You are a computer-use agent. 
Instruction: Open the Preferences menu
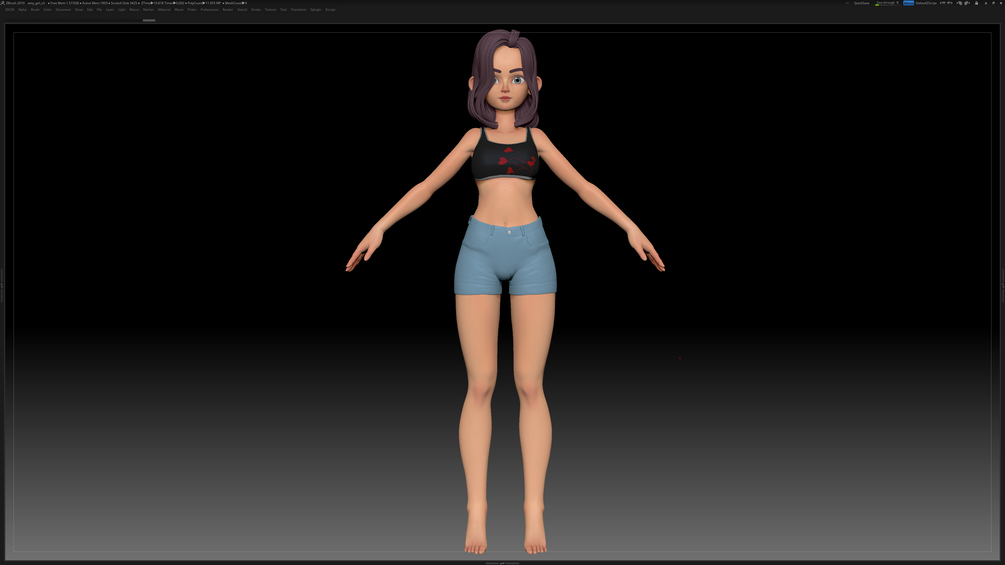[x=209, y=10]
